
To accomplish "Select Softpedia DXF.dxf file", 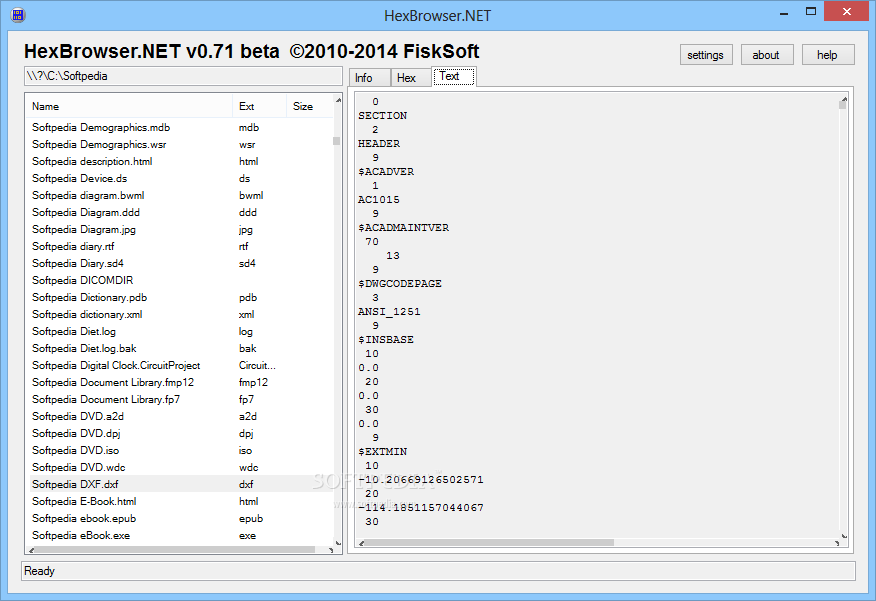I will (x=180, y=484).
